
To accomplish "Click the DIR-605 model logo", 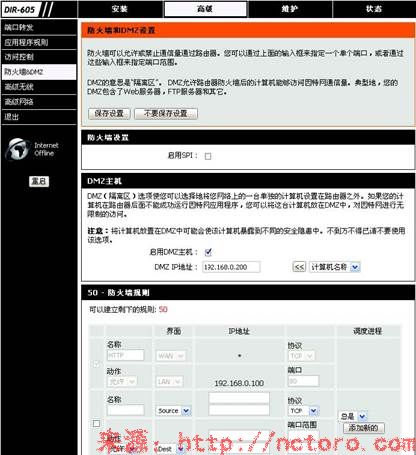I will pyautogui.click(x=19, y=10).
